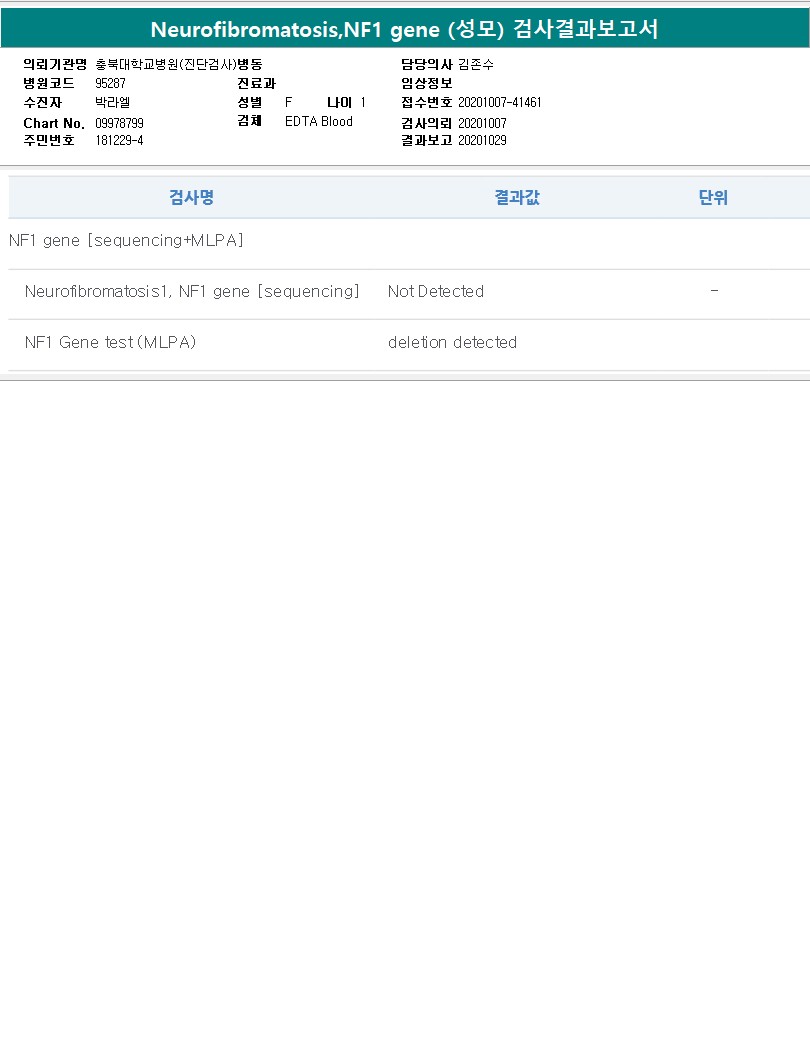Select 'Neurofibromatosis1, NF1 gene [sequencing]' test name
810x1038 pixels.
pyautogui.click(x=192, y=291)
